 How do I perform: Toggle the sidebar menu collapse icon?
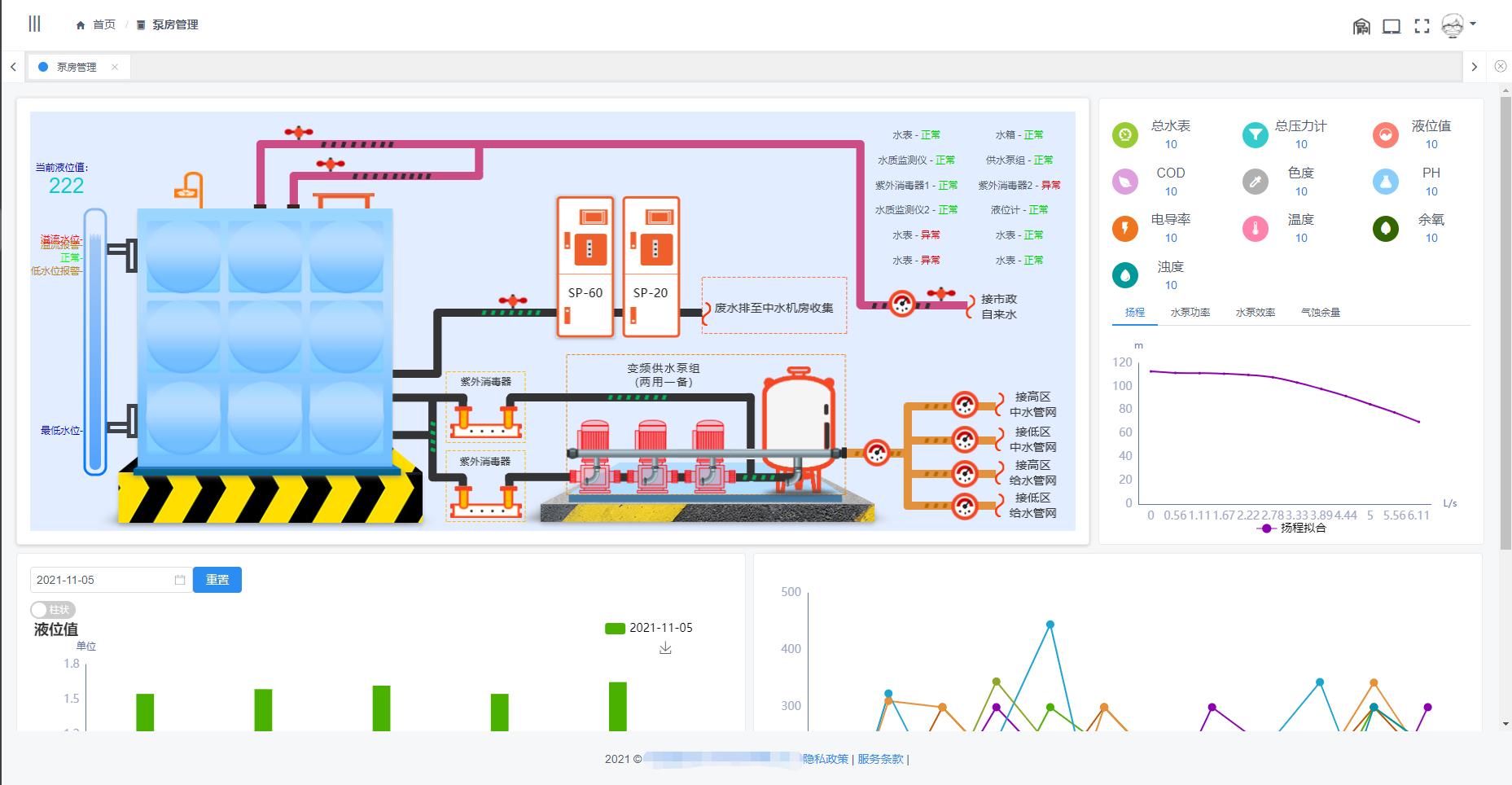[x=34, y=24]
